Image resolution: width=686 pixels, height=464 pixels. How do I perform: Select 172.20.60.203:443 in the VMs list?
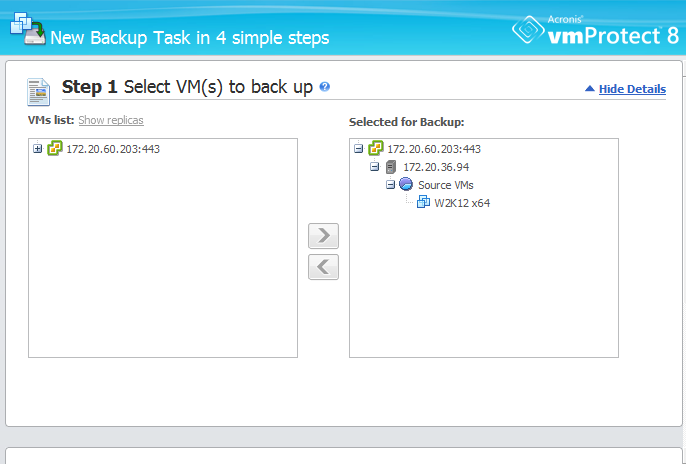click(113, 149)
